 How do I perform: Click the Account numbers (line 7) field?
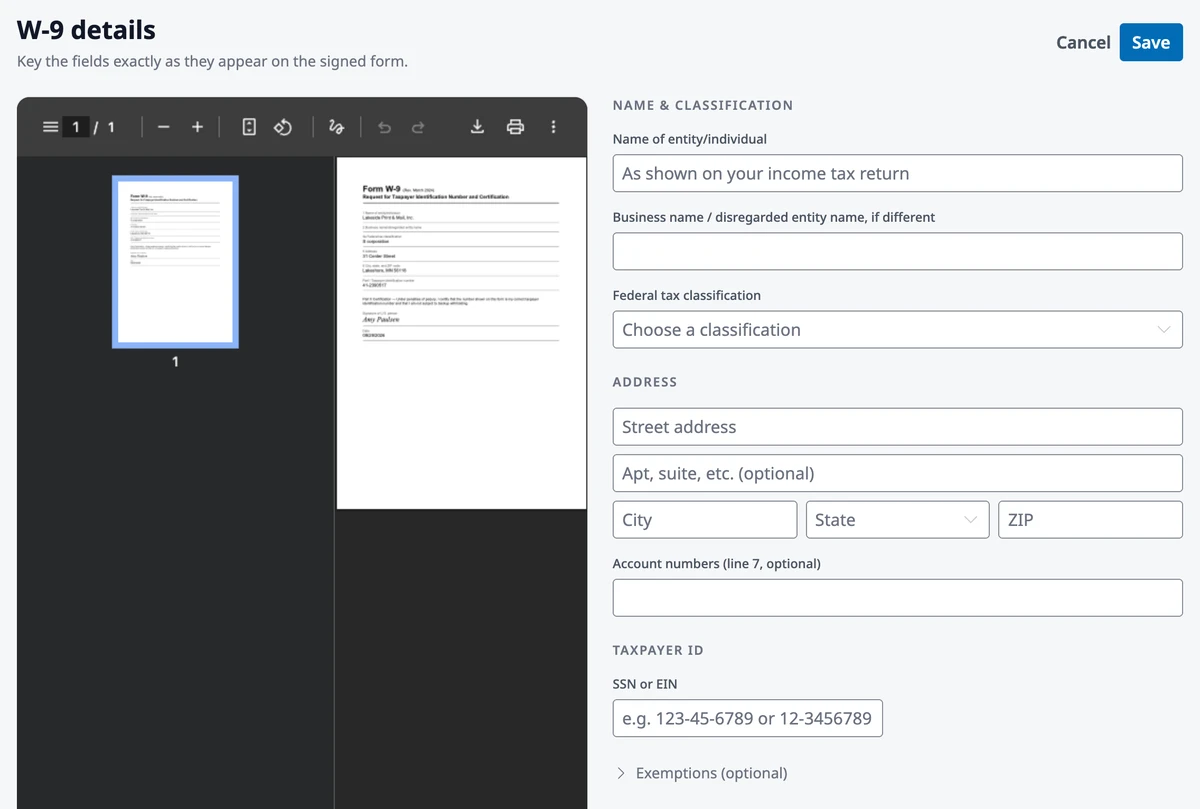(x=897, y=597)
